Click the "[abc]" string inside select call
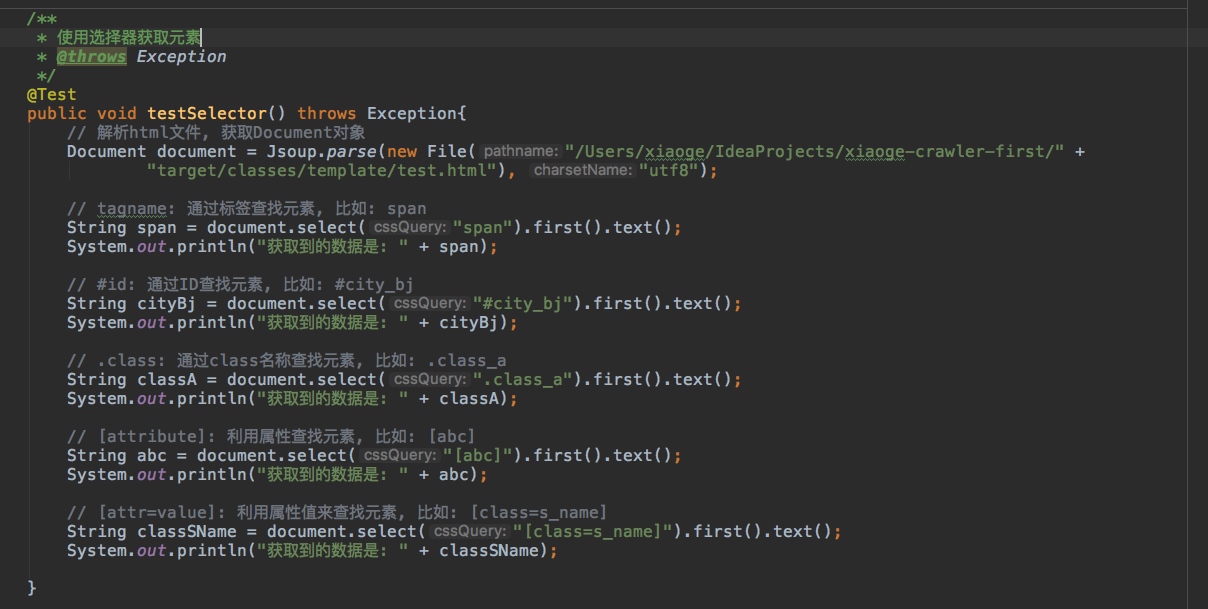 pos(478,455)
